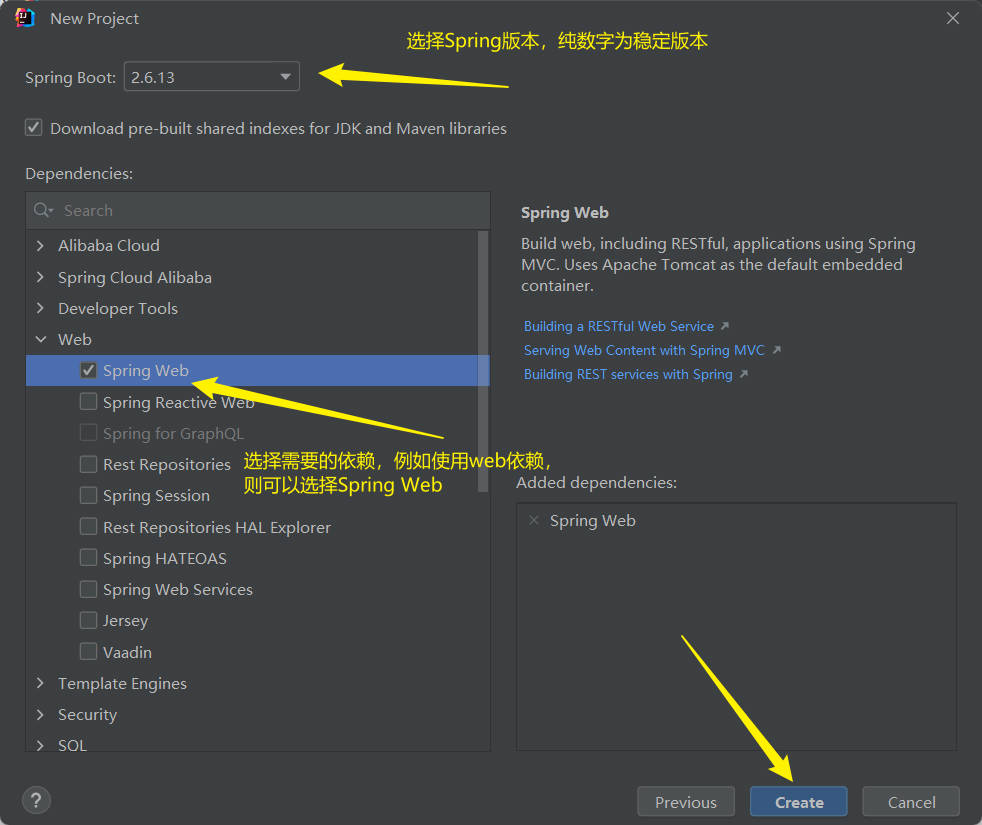Select the Template Engines tree label
The image size is (982, 825).
click(x=122, y=683)
